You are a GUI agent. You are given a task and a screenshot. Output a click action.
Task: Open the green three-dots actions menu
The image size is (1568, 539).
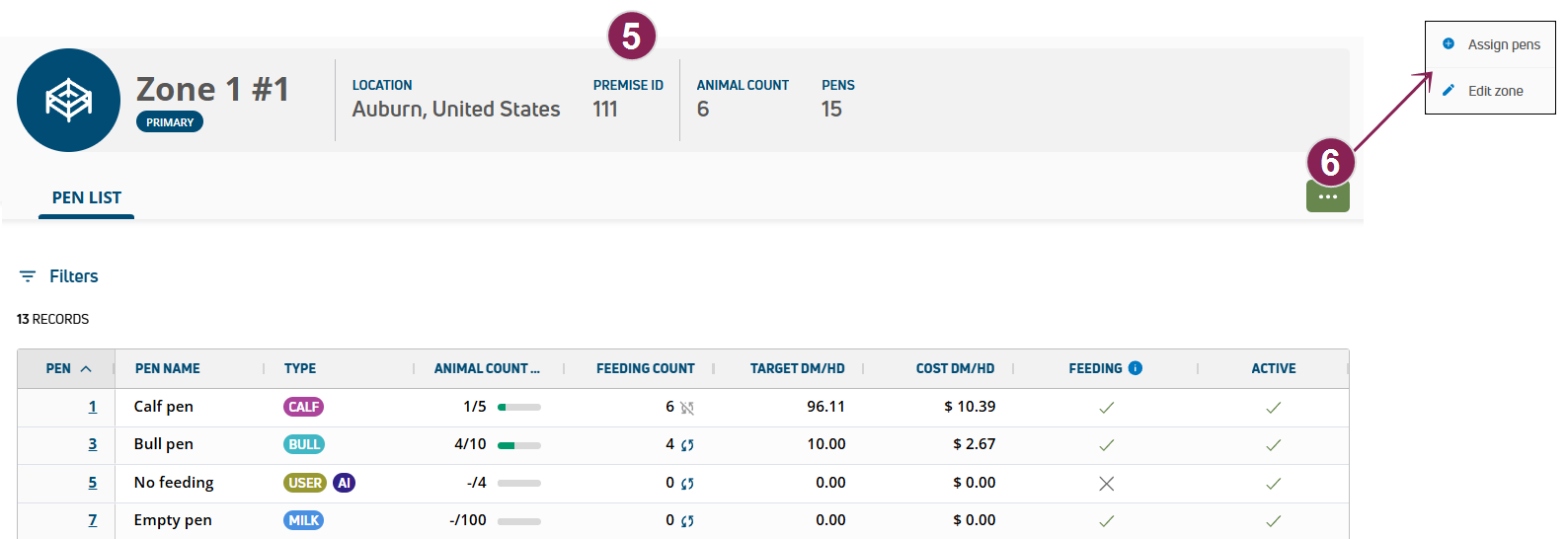click(x=1327, y=196)
